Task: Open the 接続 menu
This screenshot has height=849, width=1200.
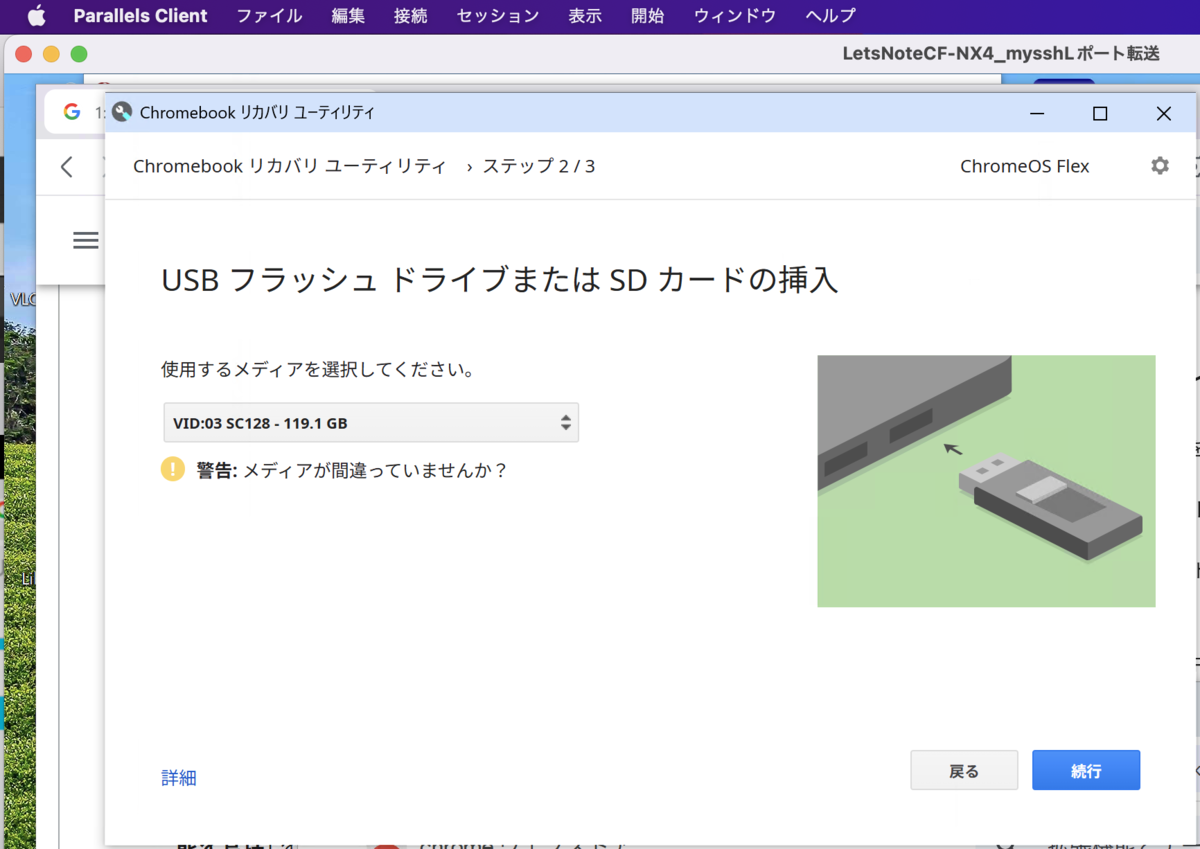Action: [411, 16]
